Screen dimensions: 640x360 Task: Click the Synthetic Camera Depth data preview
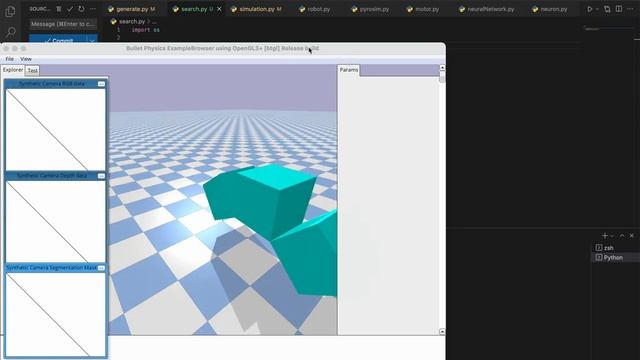click(x=55, y=221)
